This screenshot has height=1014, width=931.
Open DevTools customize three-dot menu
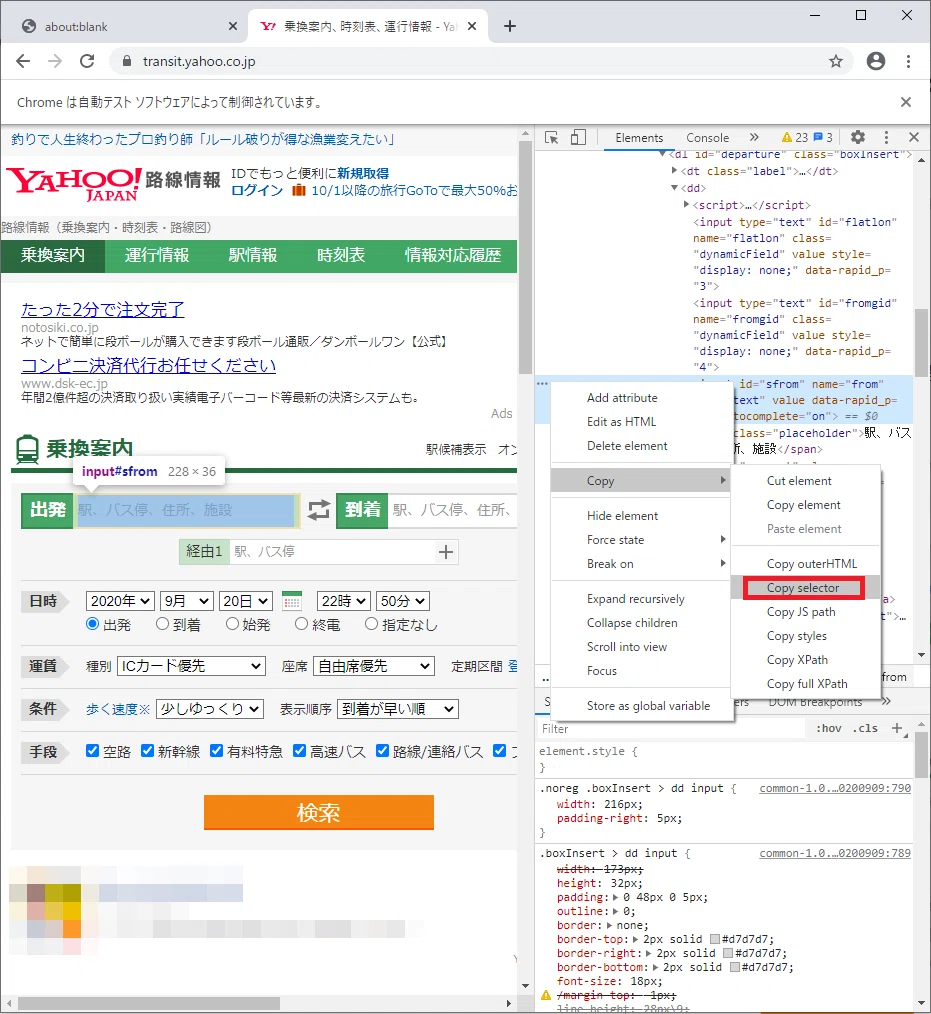point(886,137)
